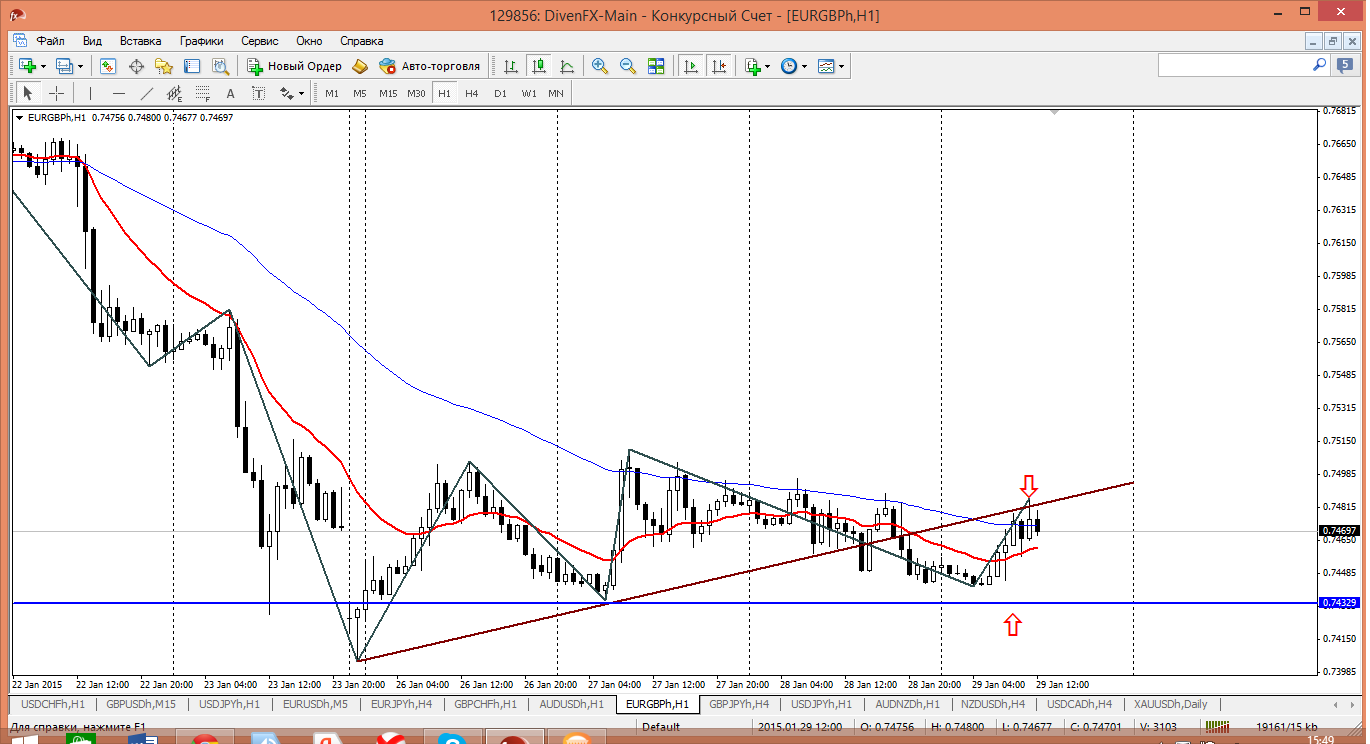This screenshot has height=744, width=1370.
Task: Draw a trendline
Action: [147, 93]
